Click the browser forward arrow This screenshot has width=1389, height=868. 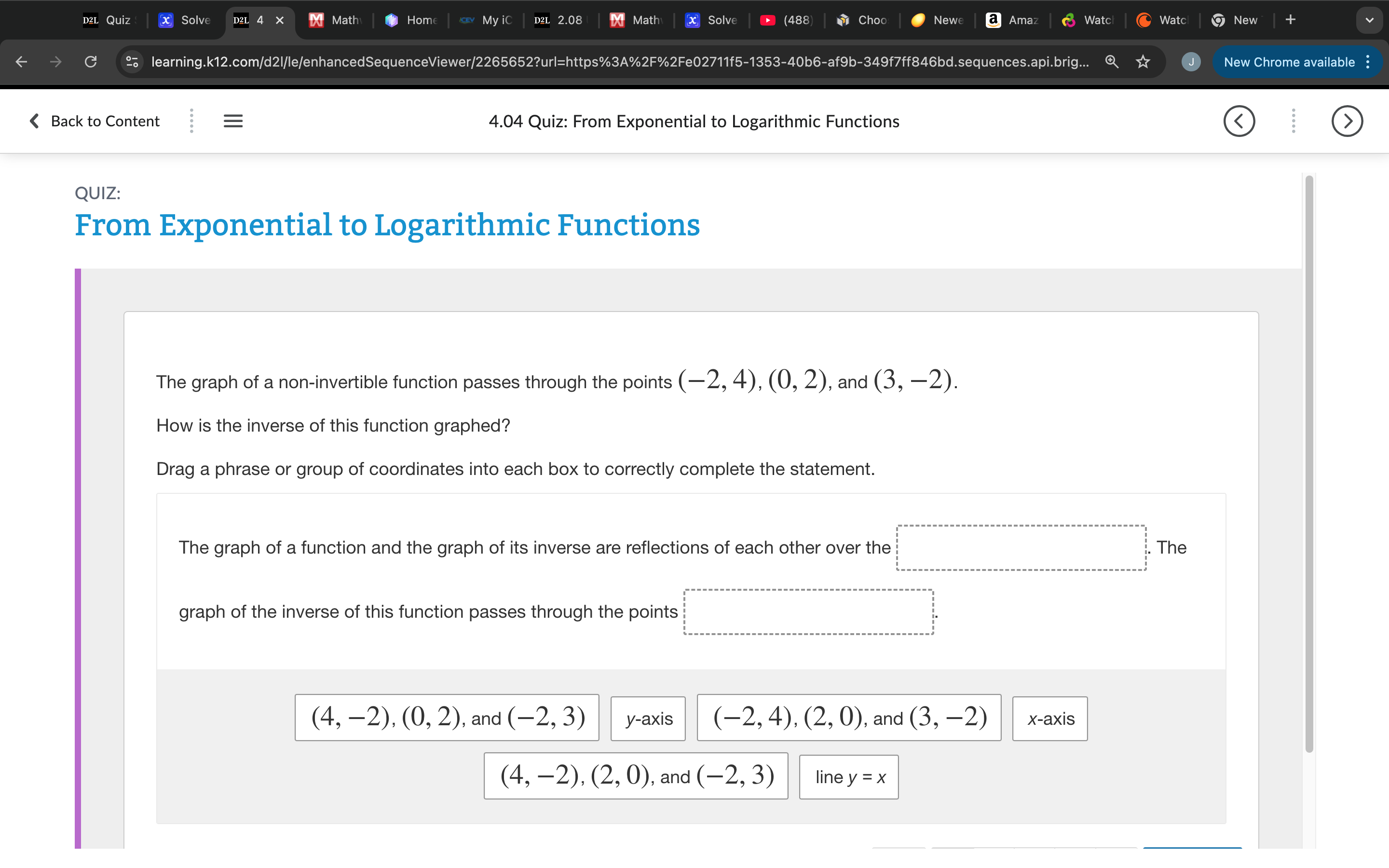(x=55, y=61)
